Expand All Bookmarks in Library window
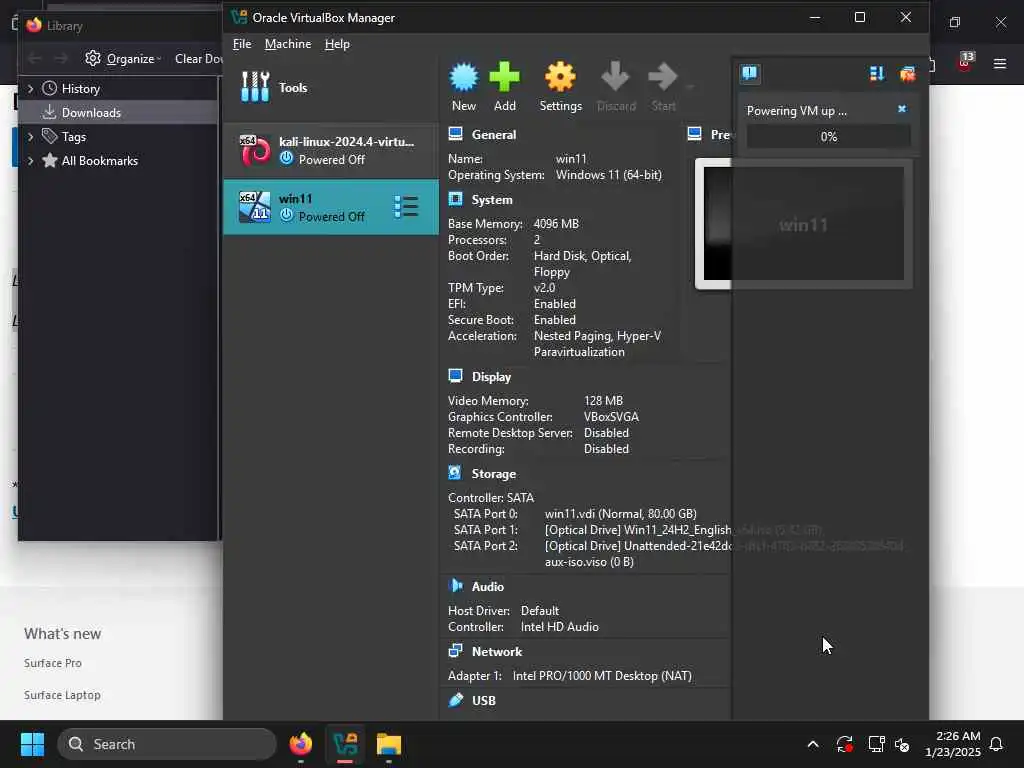This screenshot has height=768, width=1024. (30, 161)
